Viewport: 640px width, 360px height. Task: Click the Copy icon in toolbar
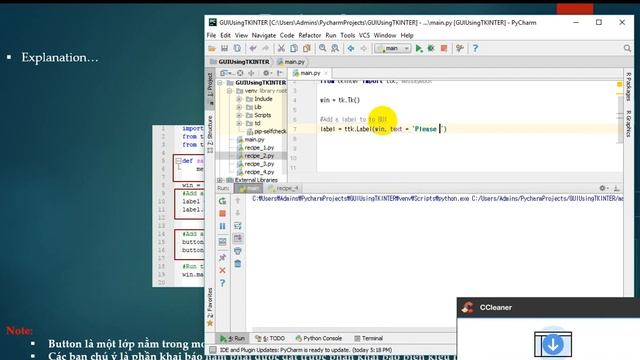(294, 49)
